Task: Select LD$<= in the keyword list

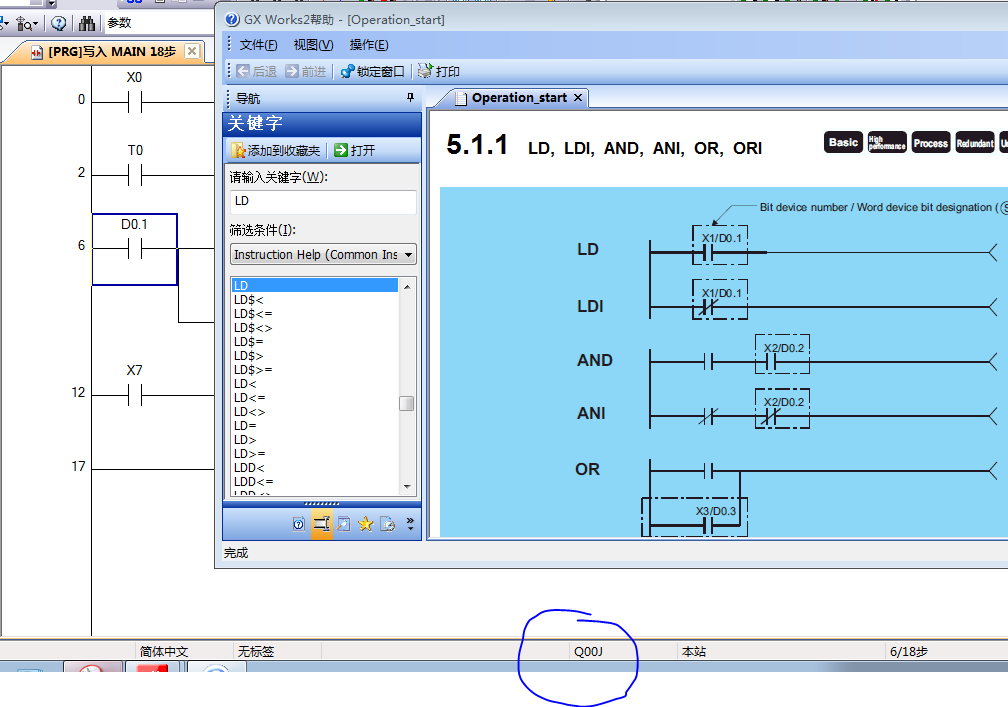Action: click(252, 314)
